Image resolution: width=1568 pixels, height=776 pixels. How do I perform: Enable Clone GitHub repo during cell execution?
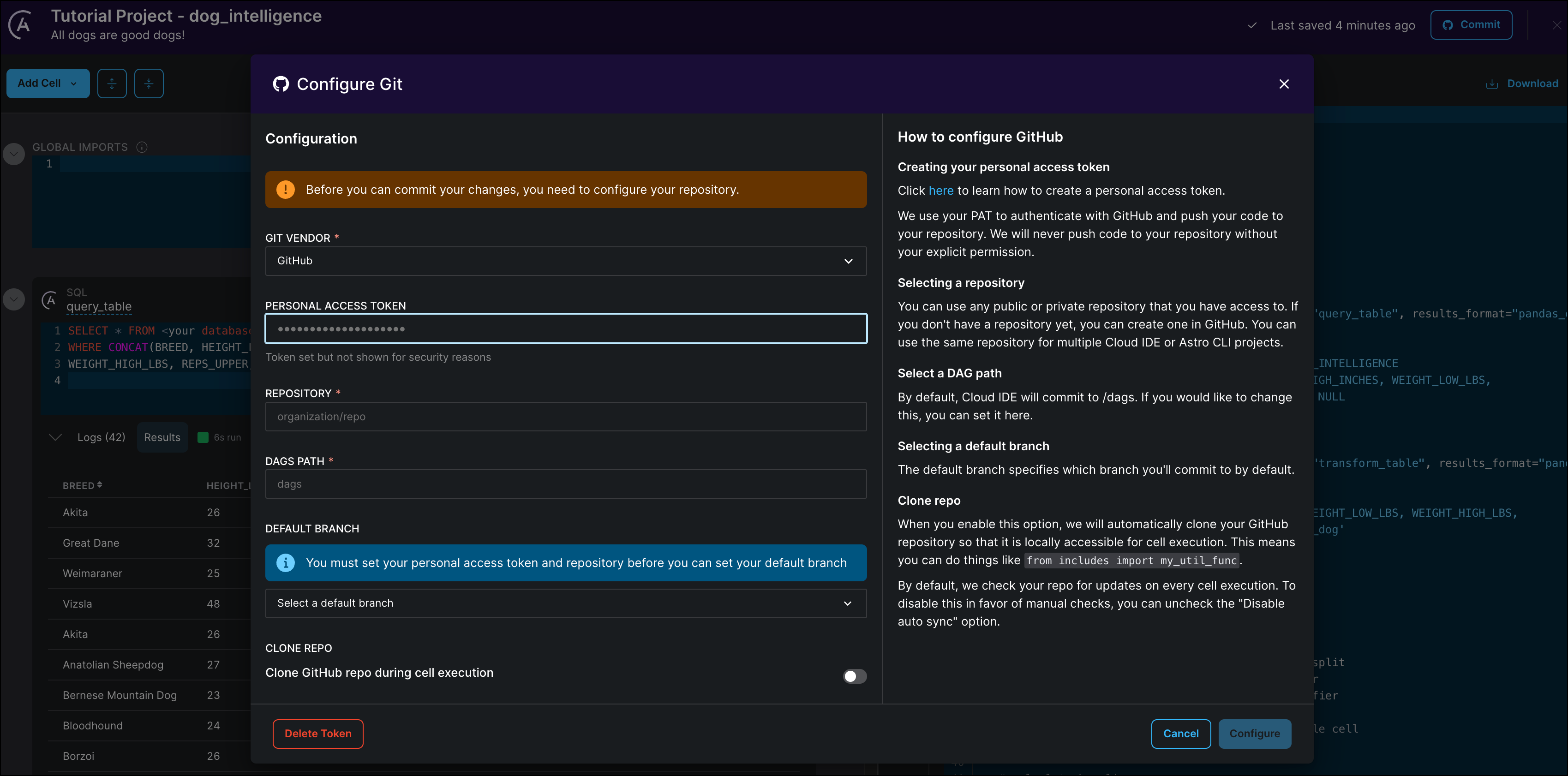click(x=854, y=676)
